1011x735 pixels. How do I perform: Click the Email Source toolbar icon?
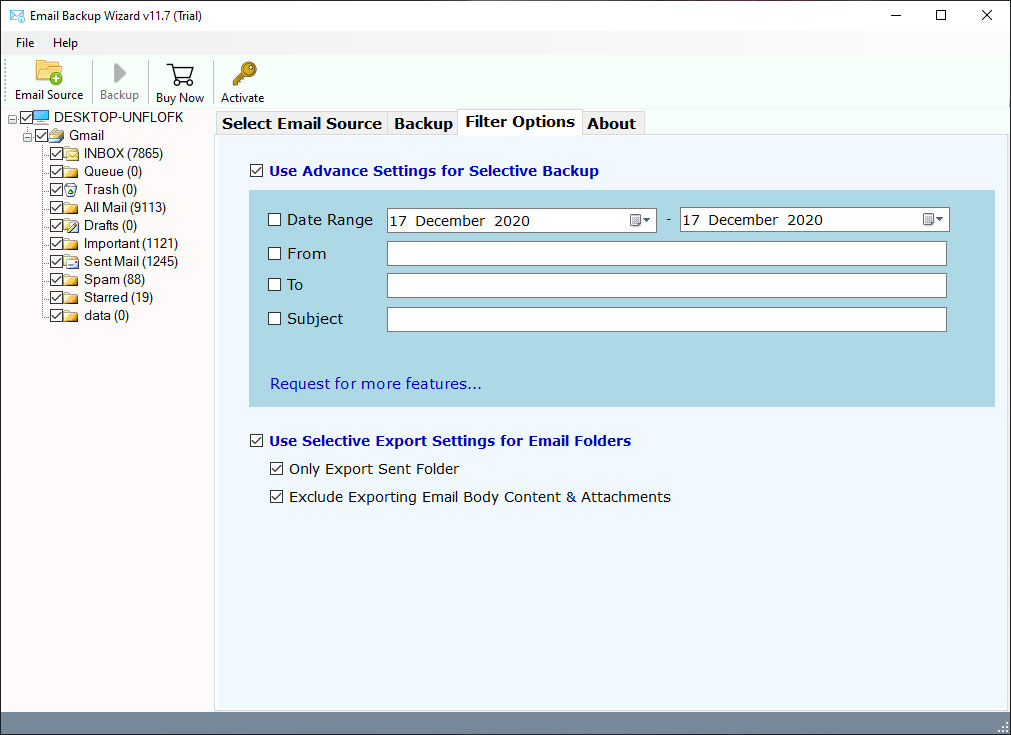[x=49, y=72]
